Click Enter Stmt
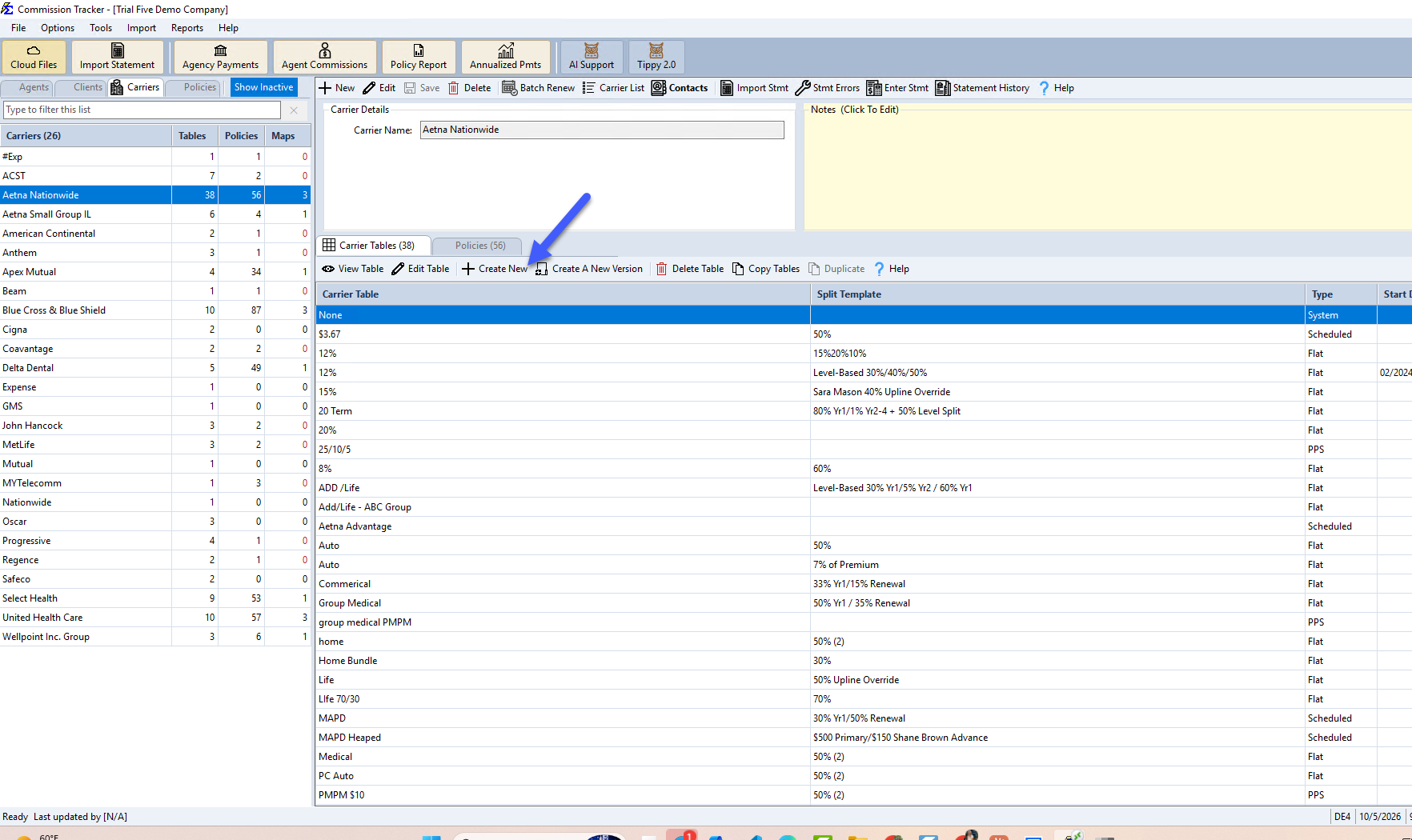1412x840 pixels. coord(897,88)
